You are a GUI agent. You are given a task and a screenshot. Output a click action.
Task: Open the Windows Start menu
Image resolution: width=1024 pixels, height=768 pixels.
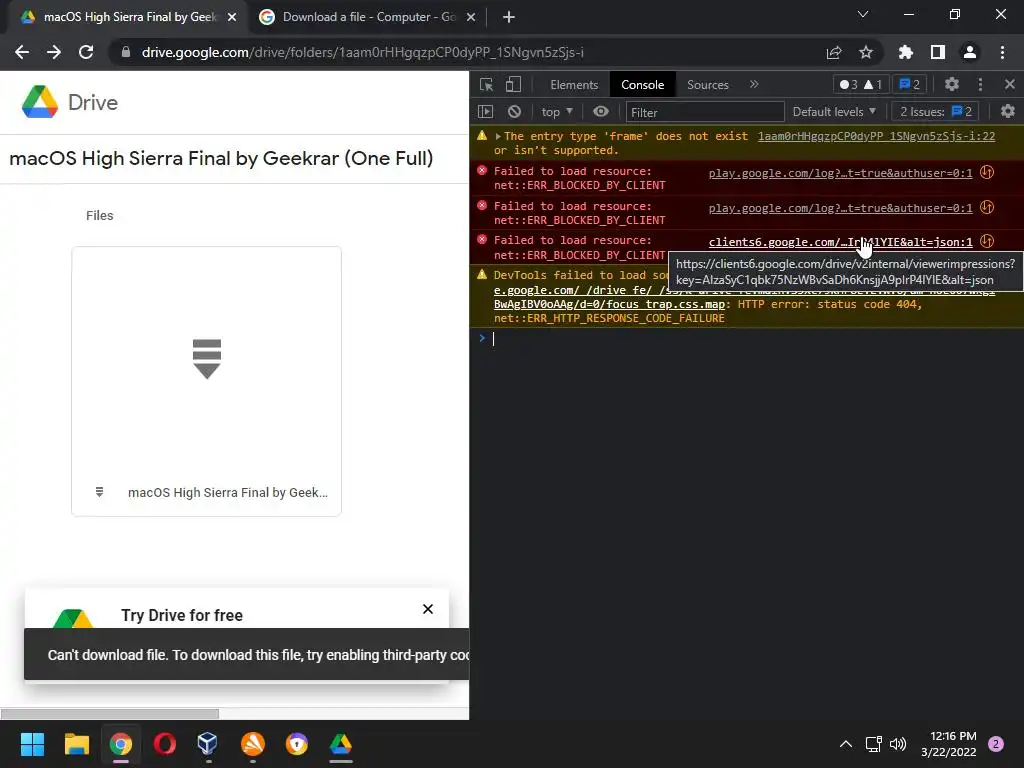[32, 744]
